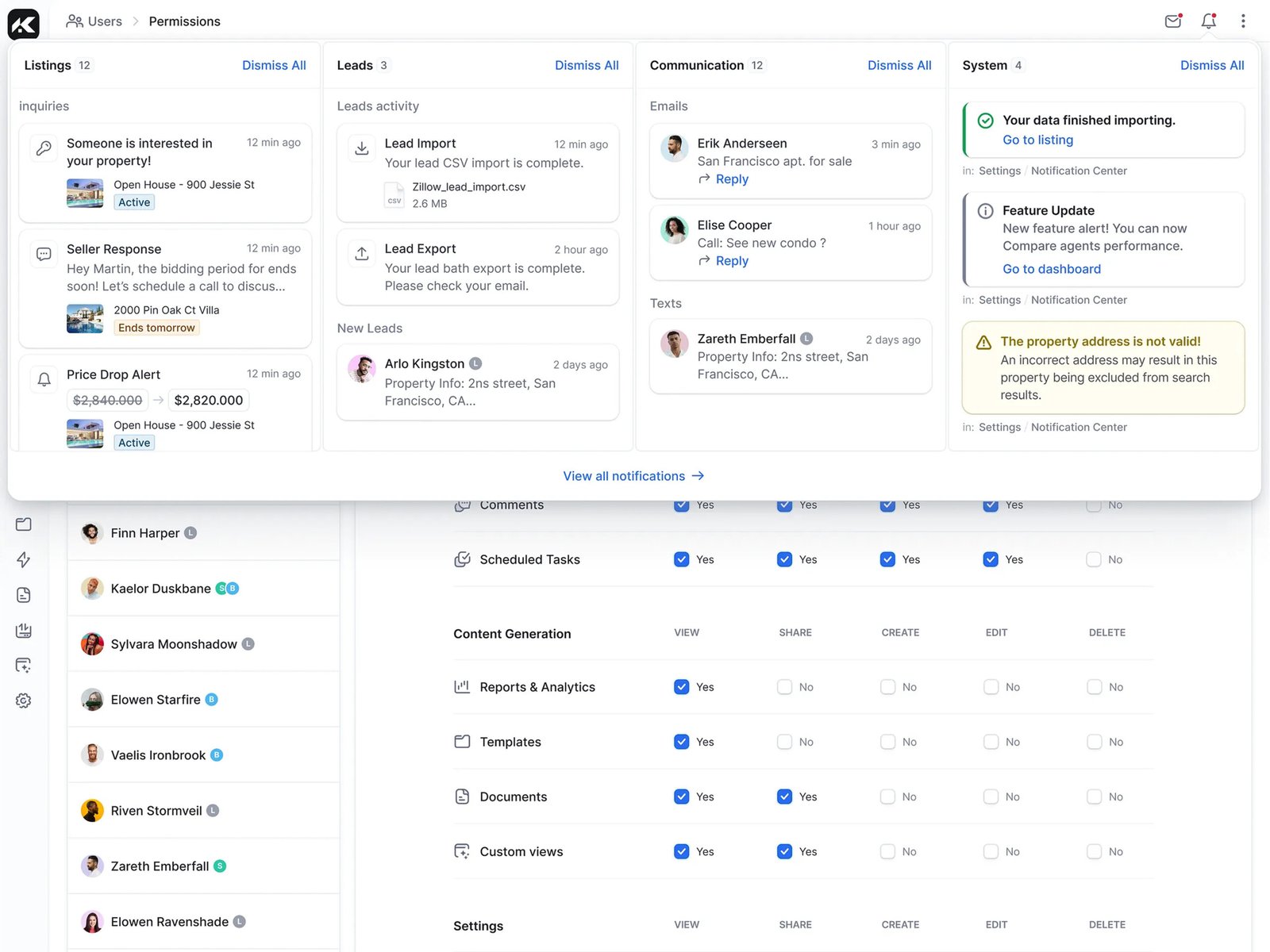Open the three-dot more options menu
The image size is (1270, 952).
1243,21
